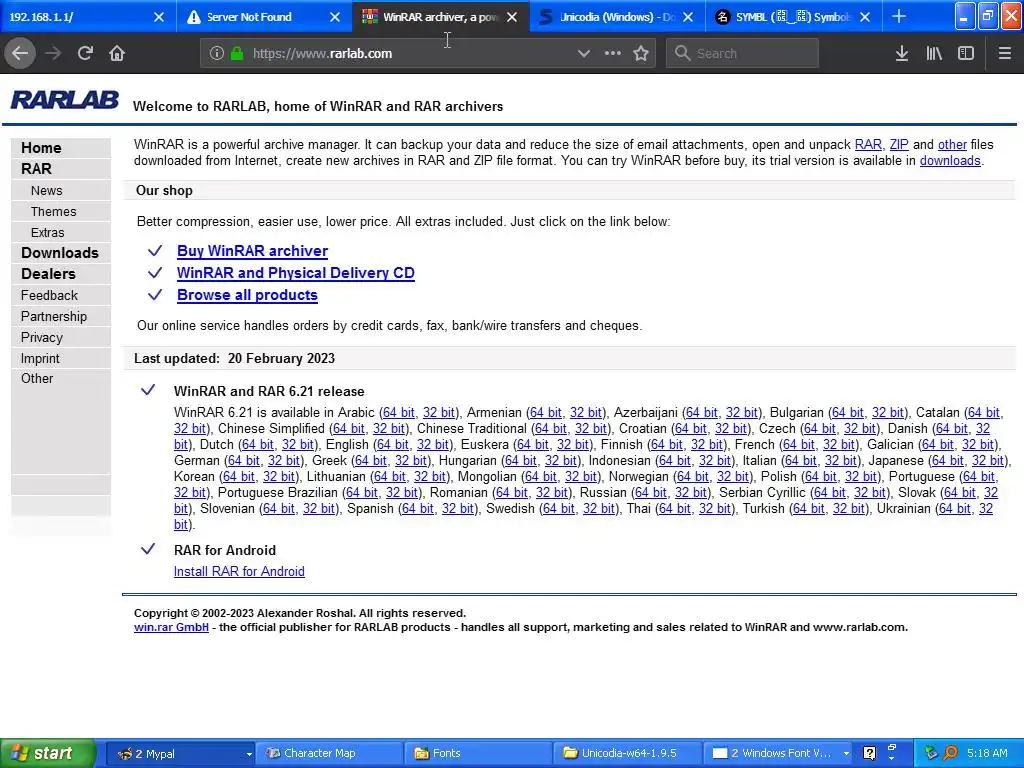Click the green padlock security icon

pos(237,54)
